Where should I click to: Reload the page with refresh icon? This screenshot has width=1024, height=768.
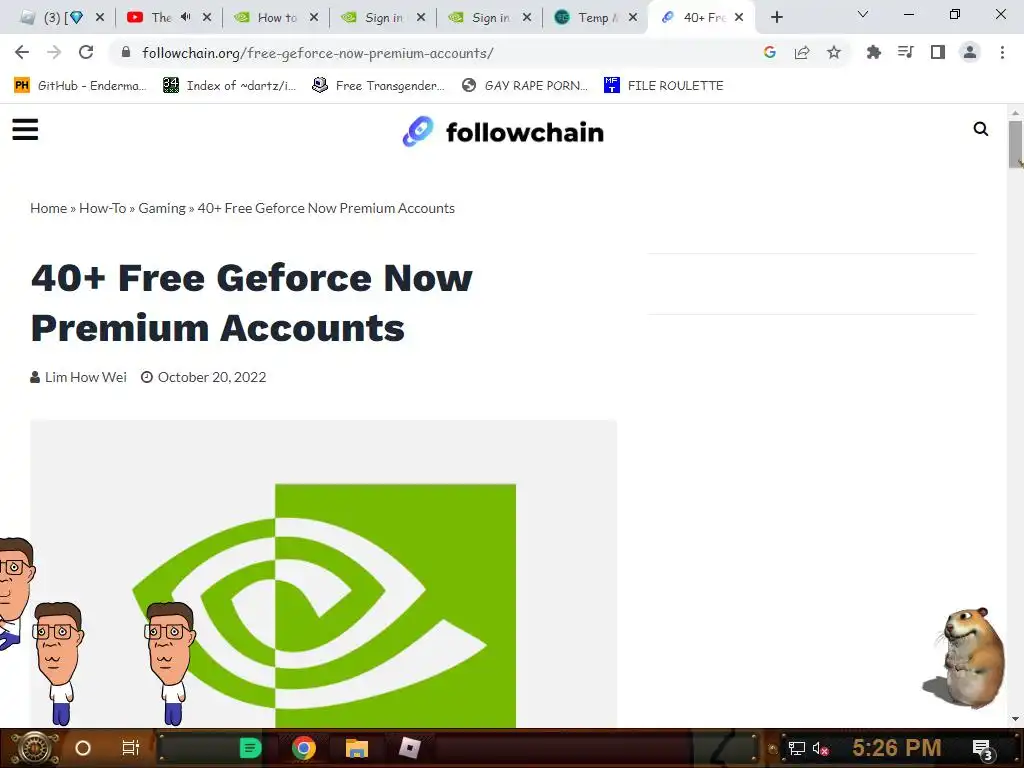86,52
